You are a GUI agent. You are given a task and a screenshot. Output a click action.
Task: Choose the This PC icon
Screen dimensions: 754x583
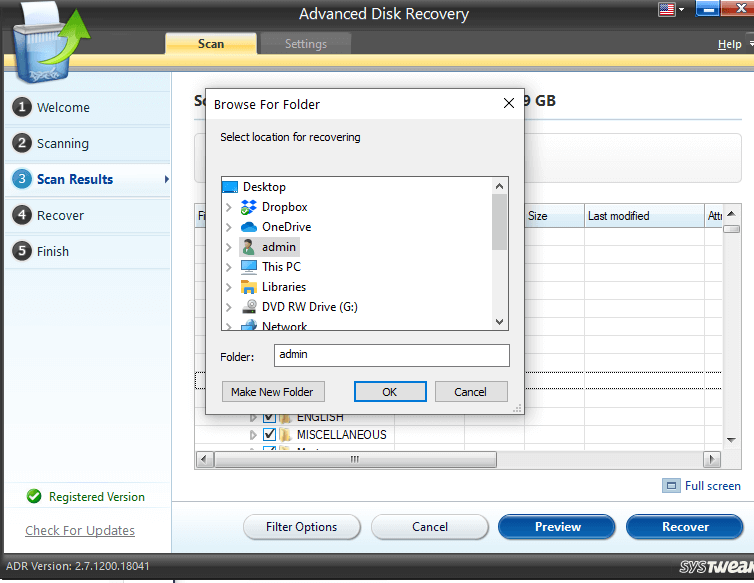(x=249, y=267)
